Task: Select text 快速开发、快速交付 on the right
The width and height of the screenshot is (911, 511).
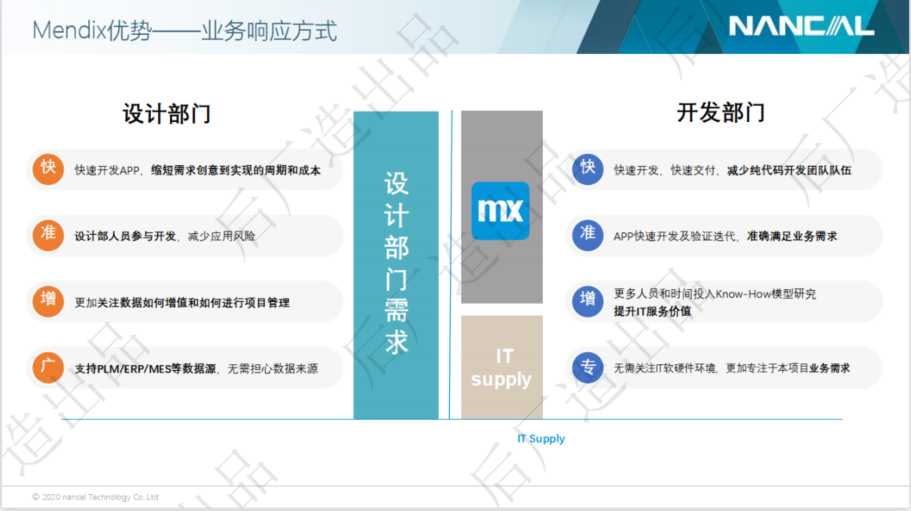Action: pos(665,170)
